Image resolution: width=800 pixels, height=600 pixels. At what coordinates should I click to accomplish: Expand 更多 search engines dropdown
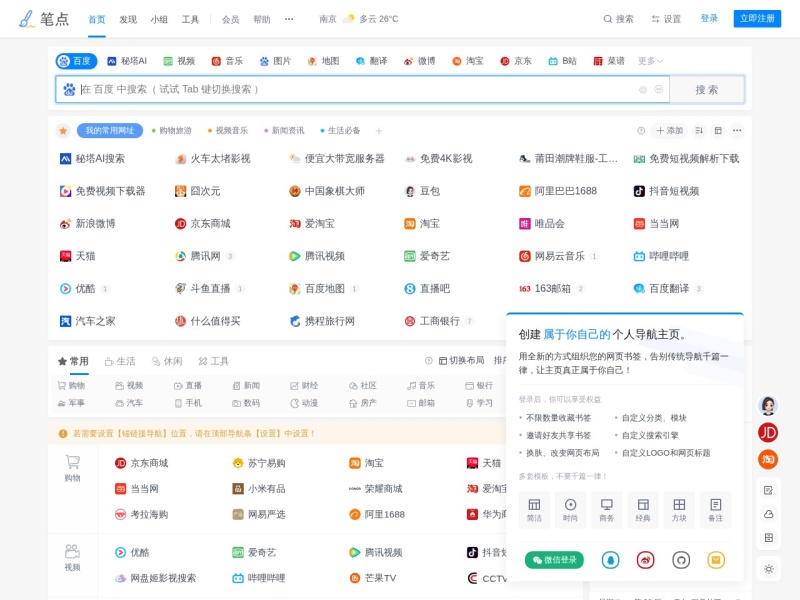pos(651,61)
